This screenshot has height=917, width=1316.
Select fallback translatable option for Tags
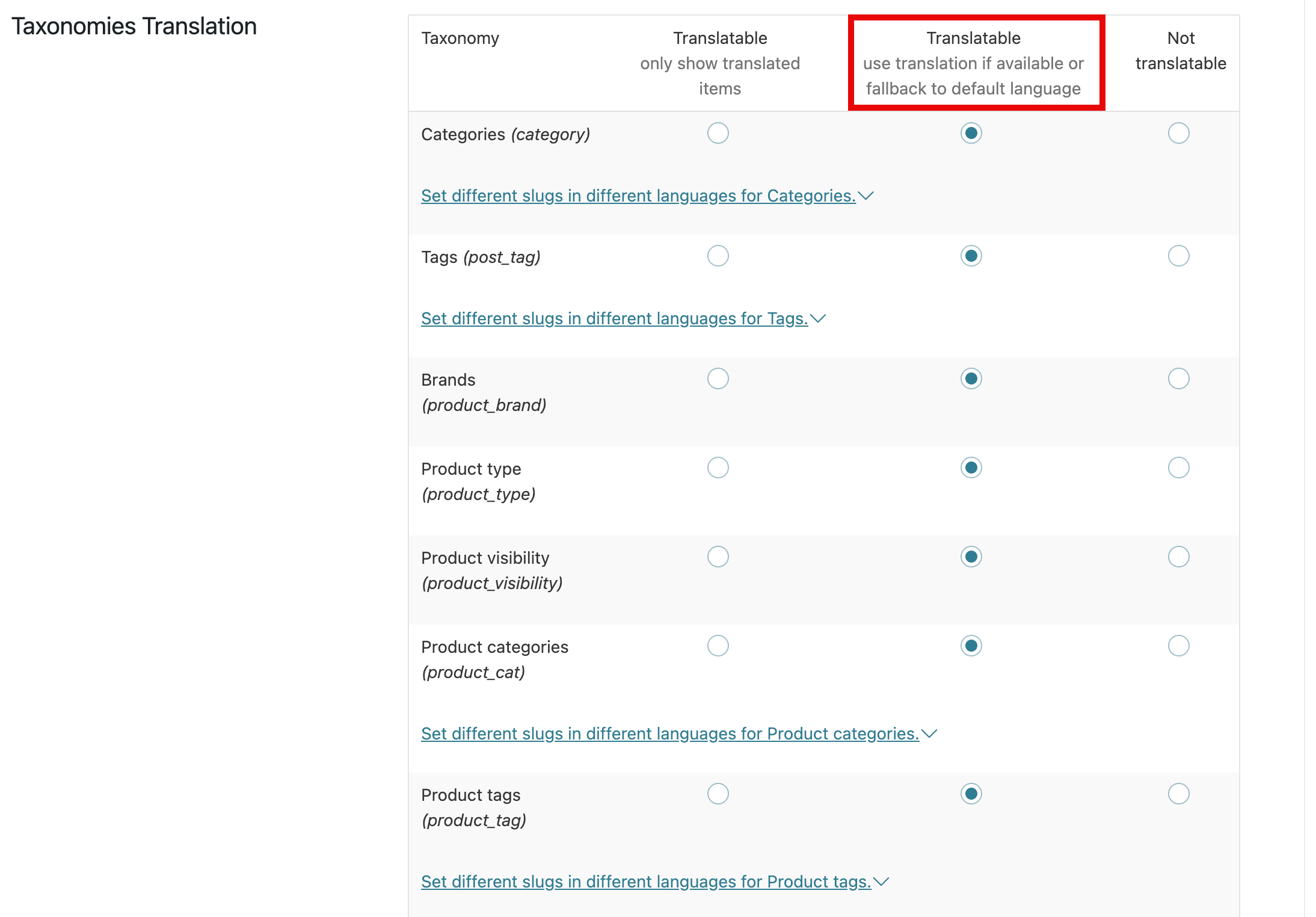tap(971, 256)
